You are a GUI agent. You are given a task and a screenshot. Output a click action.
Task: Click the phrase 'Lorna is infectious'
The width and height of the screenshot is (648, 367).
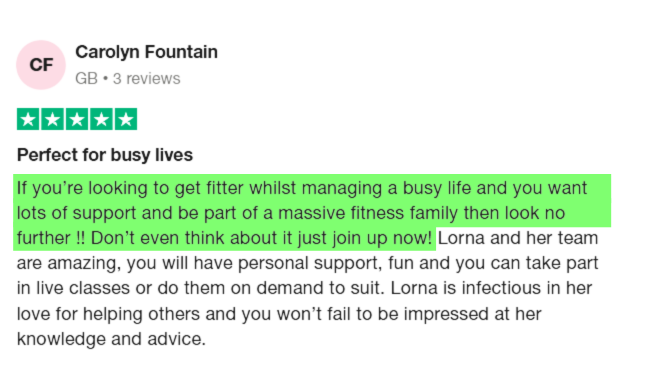click(466, 288)
